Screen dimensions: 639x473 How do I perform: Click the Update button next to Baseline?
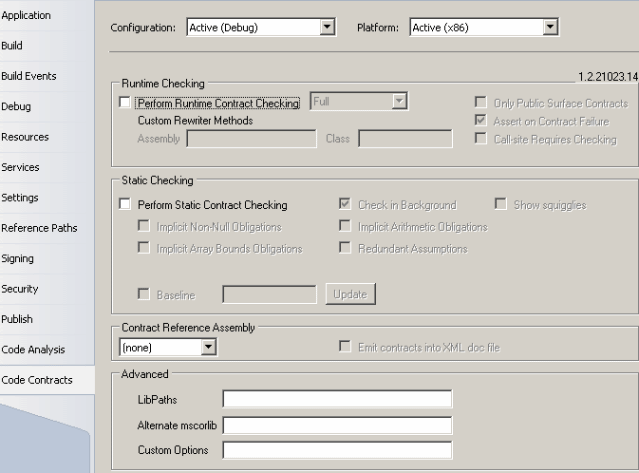tap(350, 295)
